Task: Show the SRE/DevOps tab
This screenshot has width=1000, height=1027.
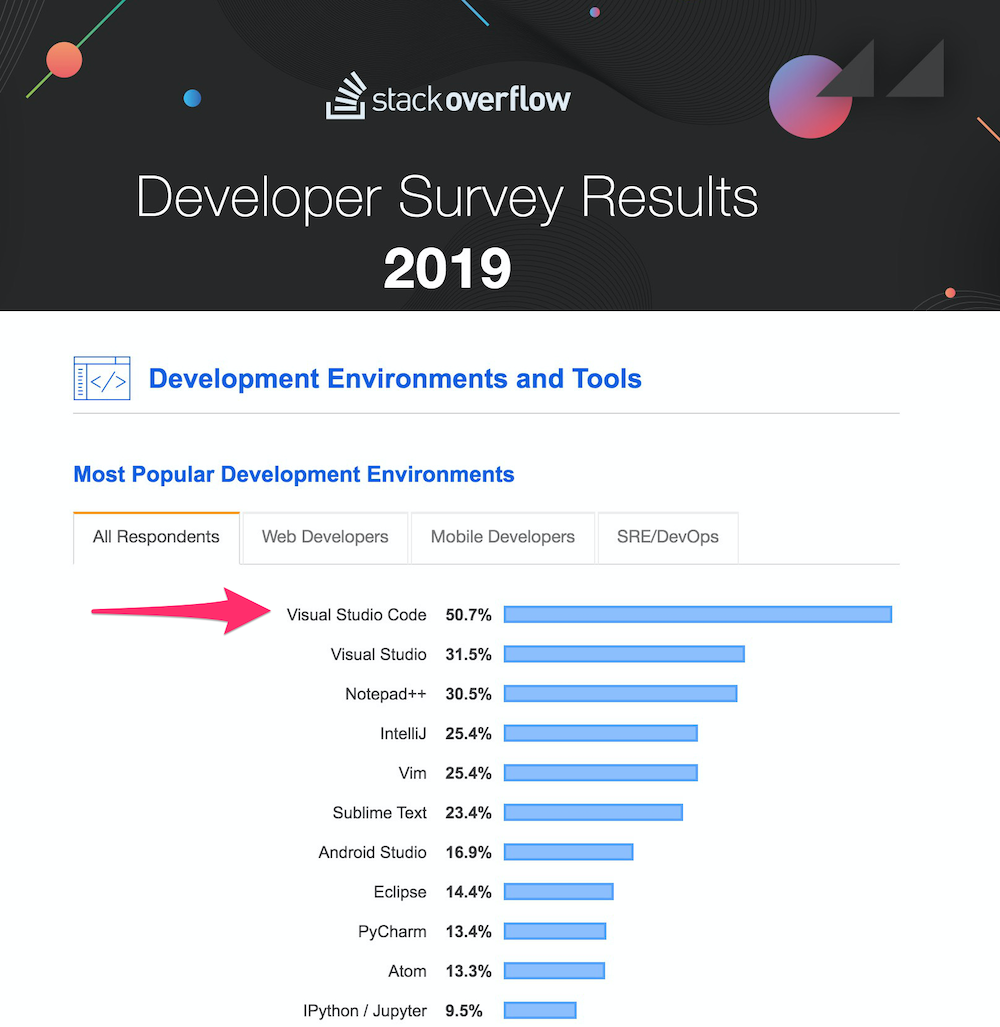Action: [668, 537]
